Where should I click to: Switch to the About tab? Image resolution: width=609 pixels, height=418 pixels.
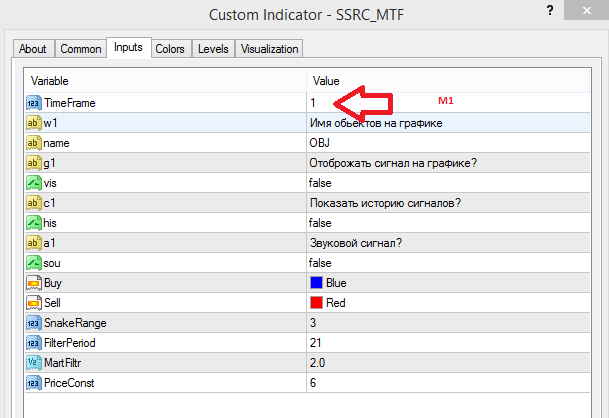point(33,49)
